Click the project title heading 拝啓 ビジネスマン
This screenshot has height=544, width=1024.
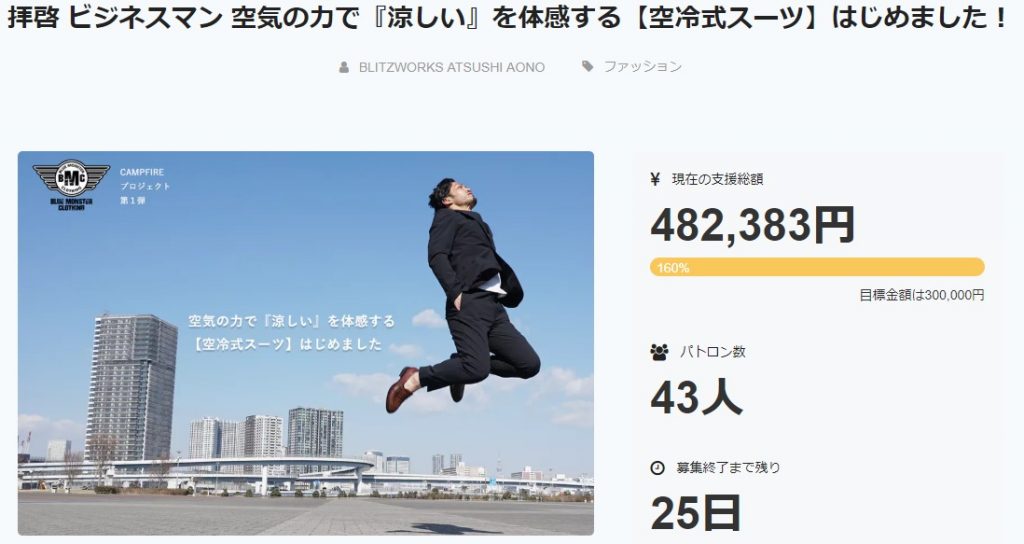tap(509, 18)
